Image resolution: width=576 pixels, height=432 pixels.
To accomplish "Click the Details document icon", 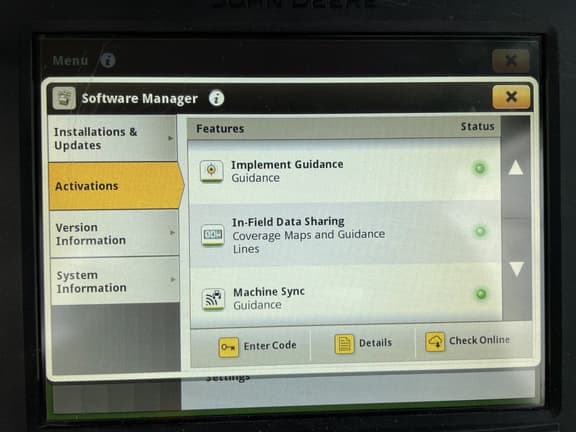I will point(344,344).
